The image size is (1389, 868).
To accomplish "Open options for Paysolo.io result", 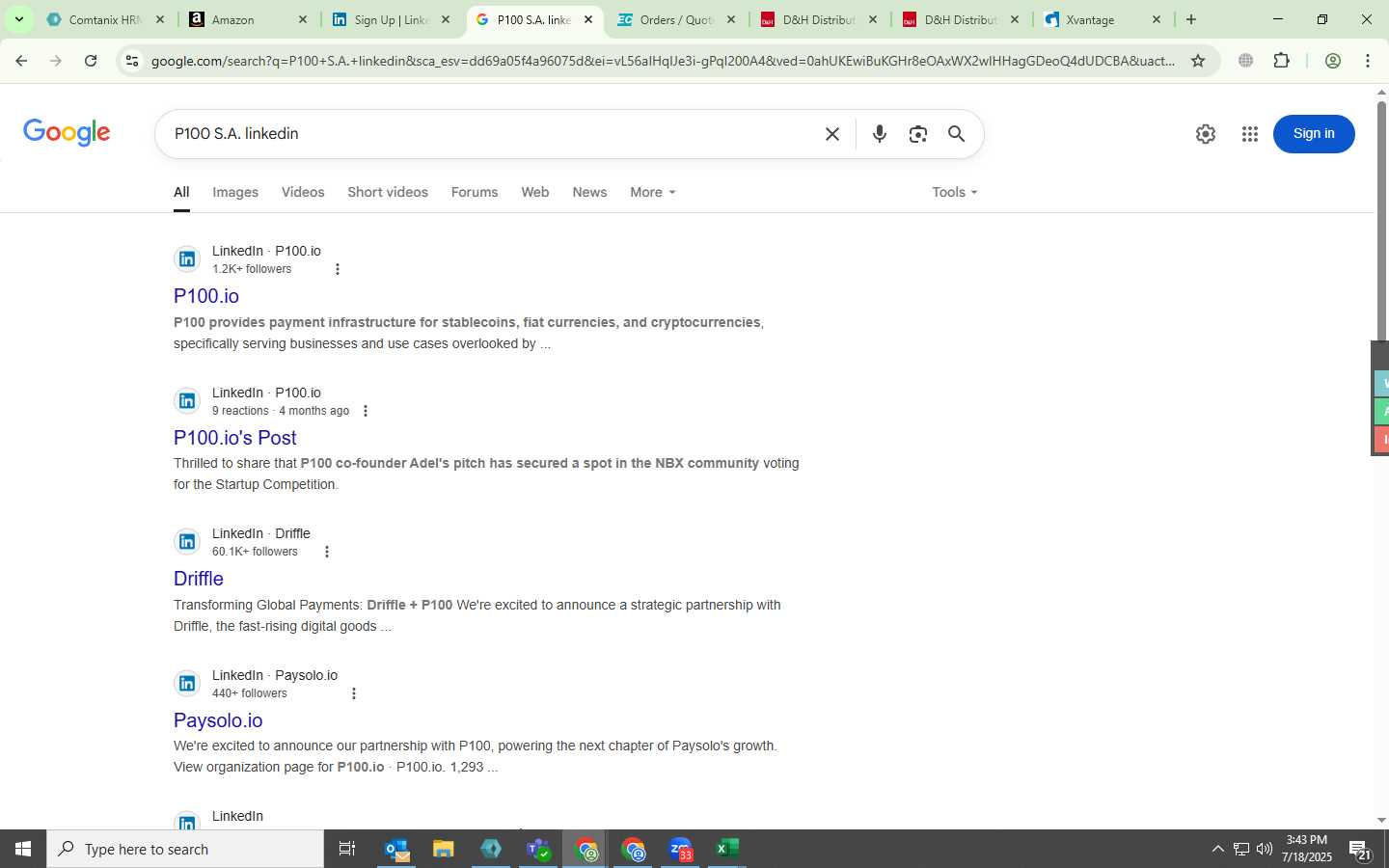I will [x=353, y=693].
